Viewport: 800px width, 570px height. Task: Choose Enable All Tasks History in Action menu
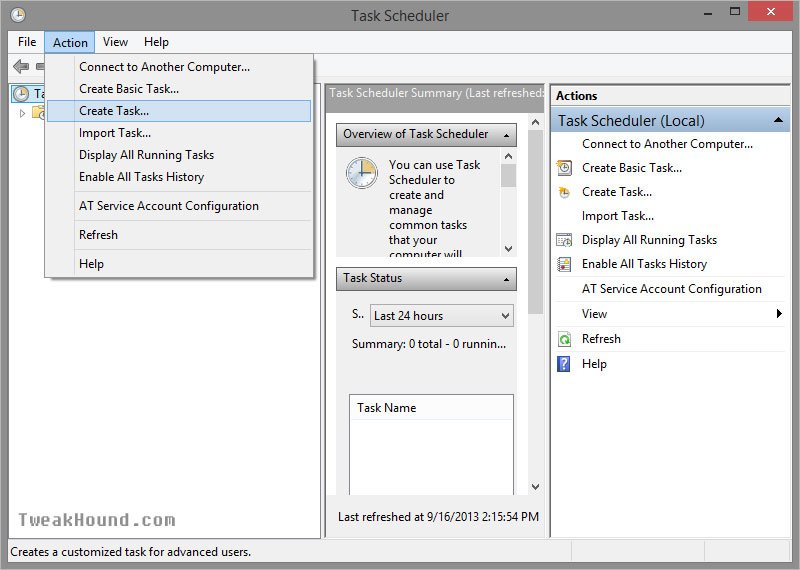pos(179,177)
